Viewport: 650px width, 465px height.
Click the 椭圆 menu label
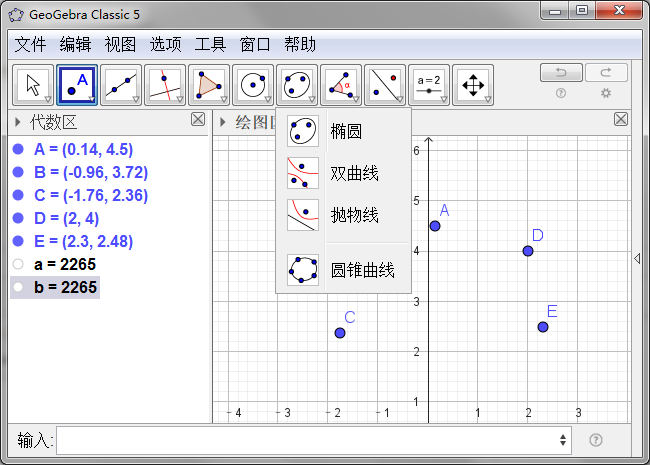[346, 131]
